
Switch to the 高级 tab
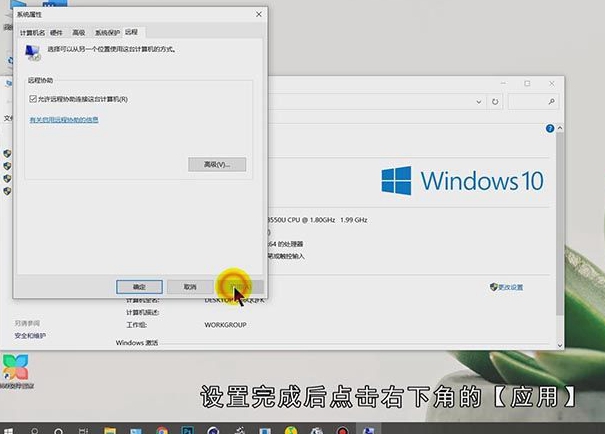click(x=79, y=33)
